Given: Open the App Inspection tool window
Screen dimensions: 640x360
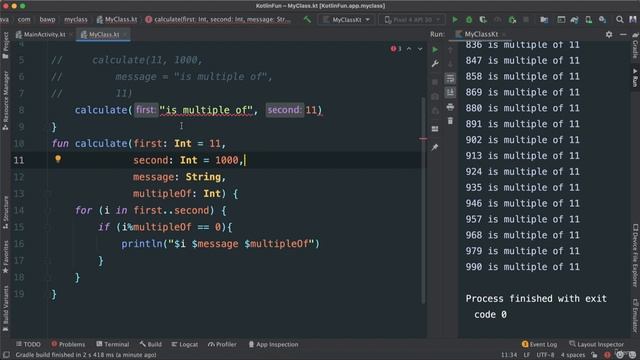Looking at the screenshot, I should coord(273,344).
